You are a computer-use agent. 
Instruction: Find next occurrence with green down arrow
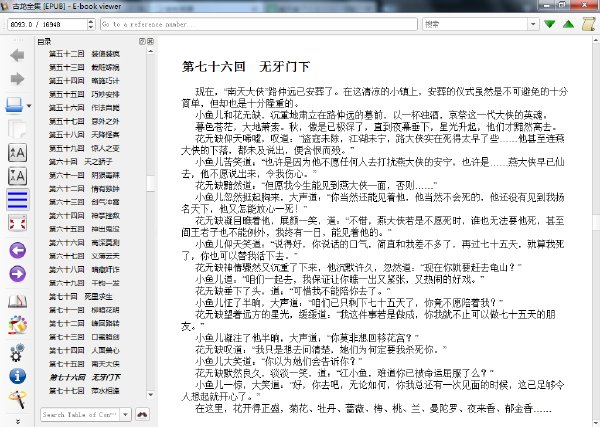pyautogui.click(x=549, y=24)
